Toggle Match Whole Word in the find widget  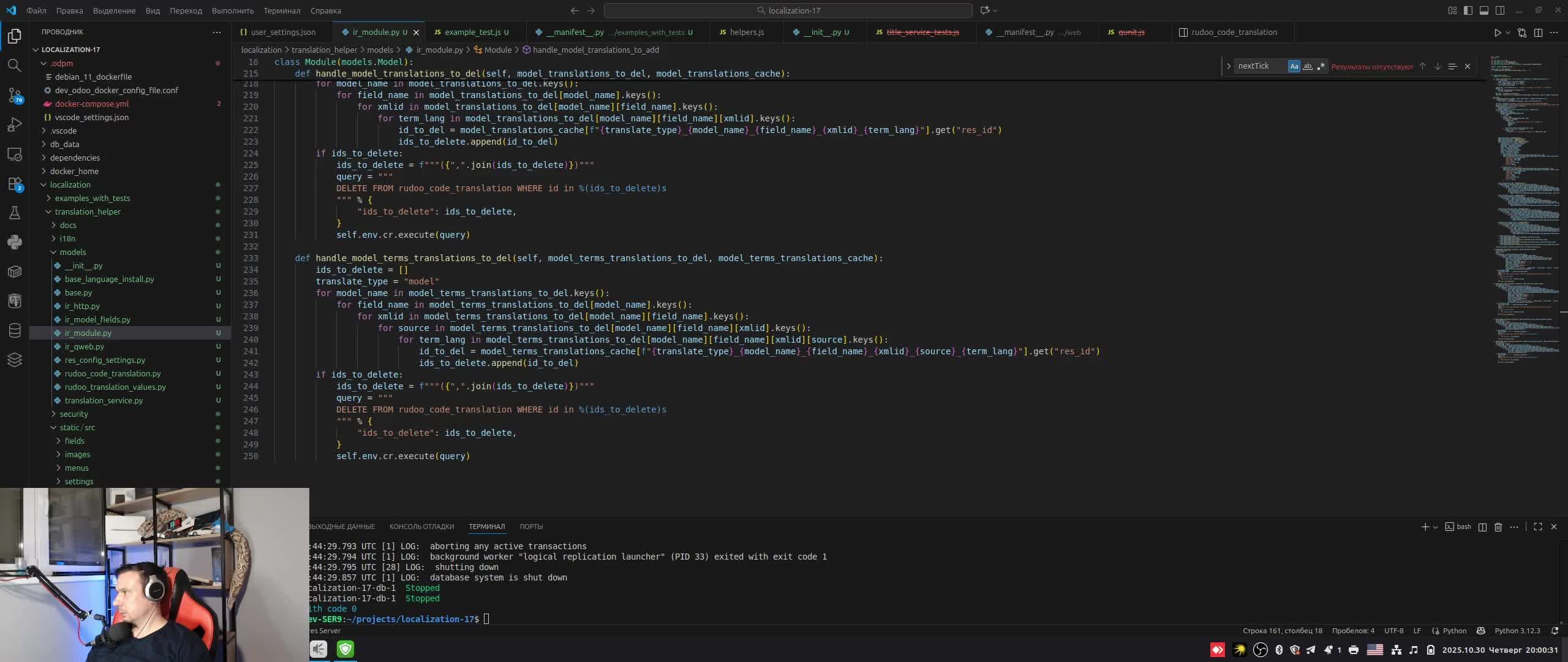(1307, 66)
